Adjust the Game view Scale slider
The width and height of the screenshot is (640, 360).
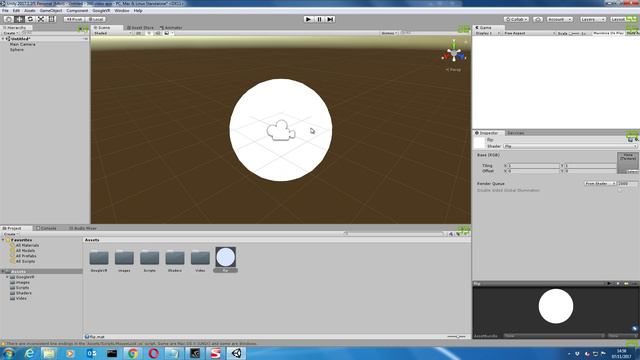click(x=574, y=33)
